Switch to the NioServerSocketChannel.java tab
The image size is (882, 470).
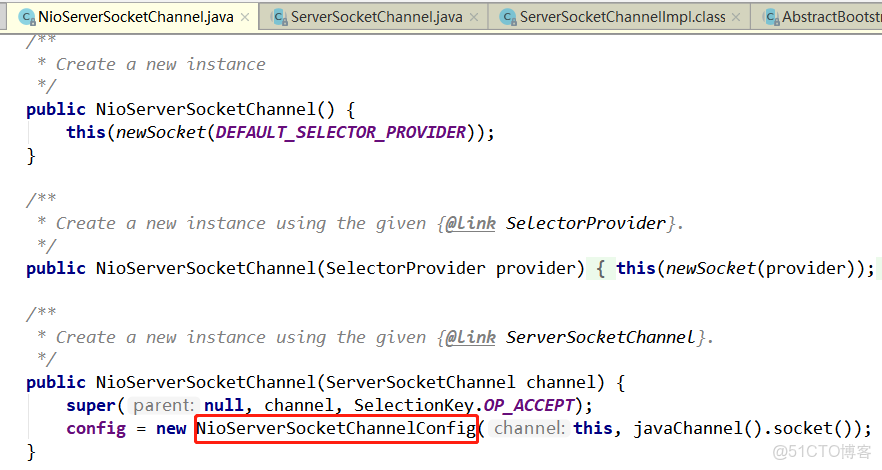click(132, 17)
